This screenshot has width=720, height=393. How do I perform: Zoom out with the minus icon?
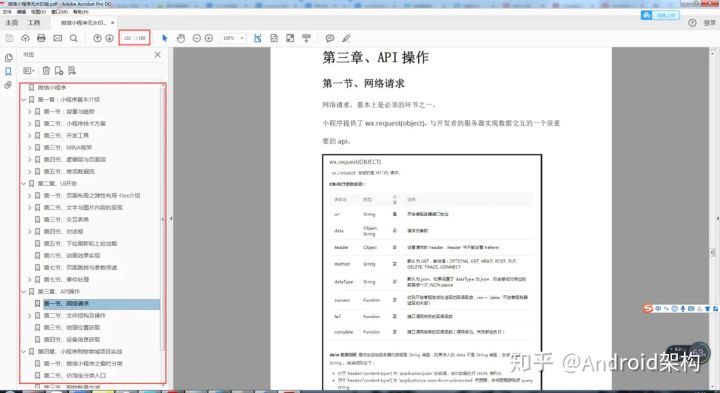pyautogui.click(x=197, y=38)
